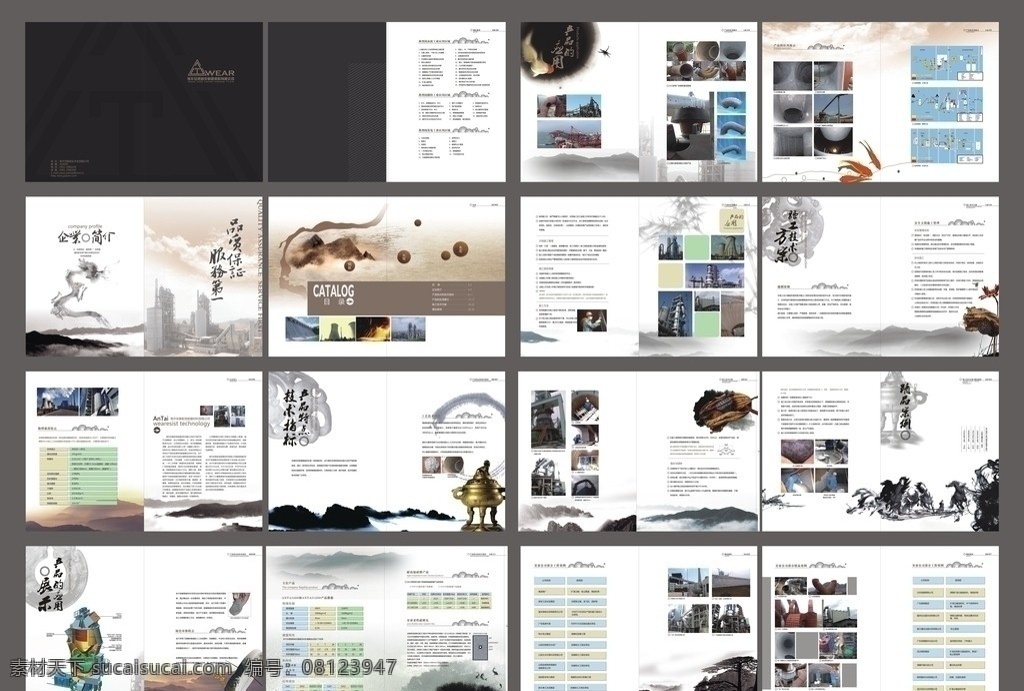Select the 'AnTai wearesist technology' title

point(182,421)
